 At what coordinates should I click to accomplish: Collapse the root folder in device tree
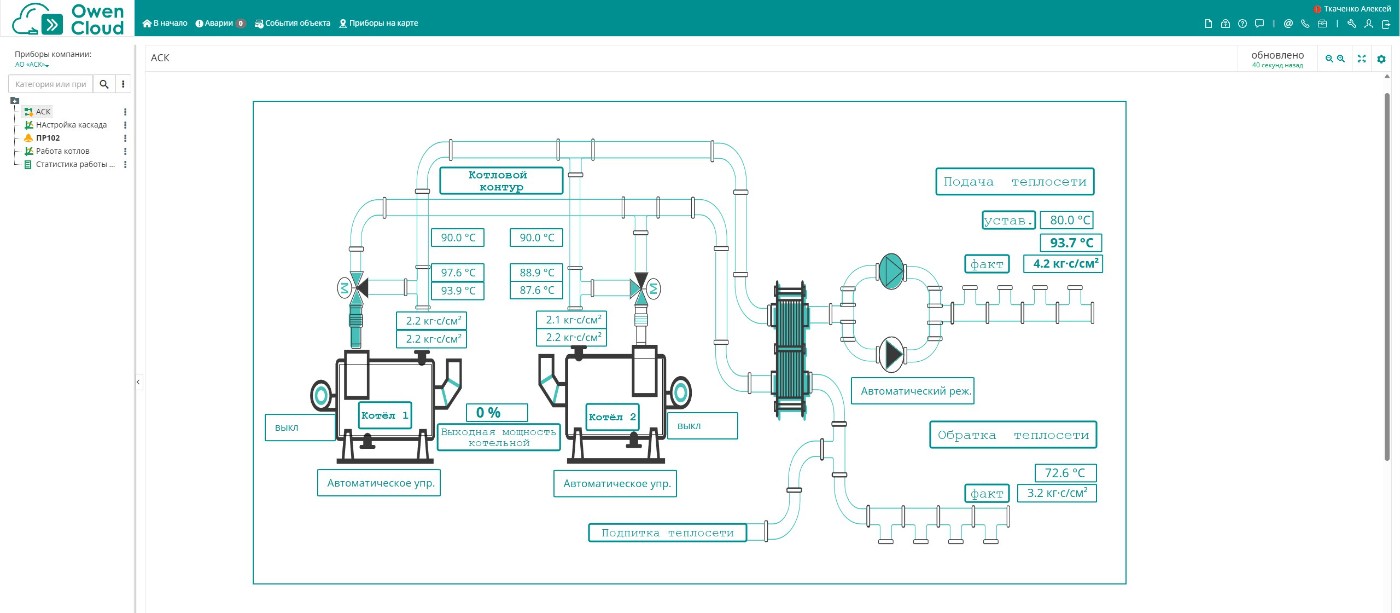(x=14, y=100)
